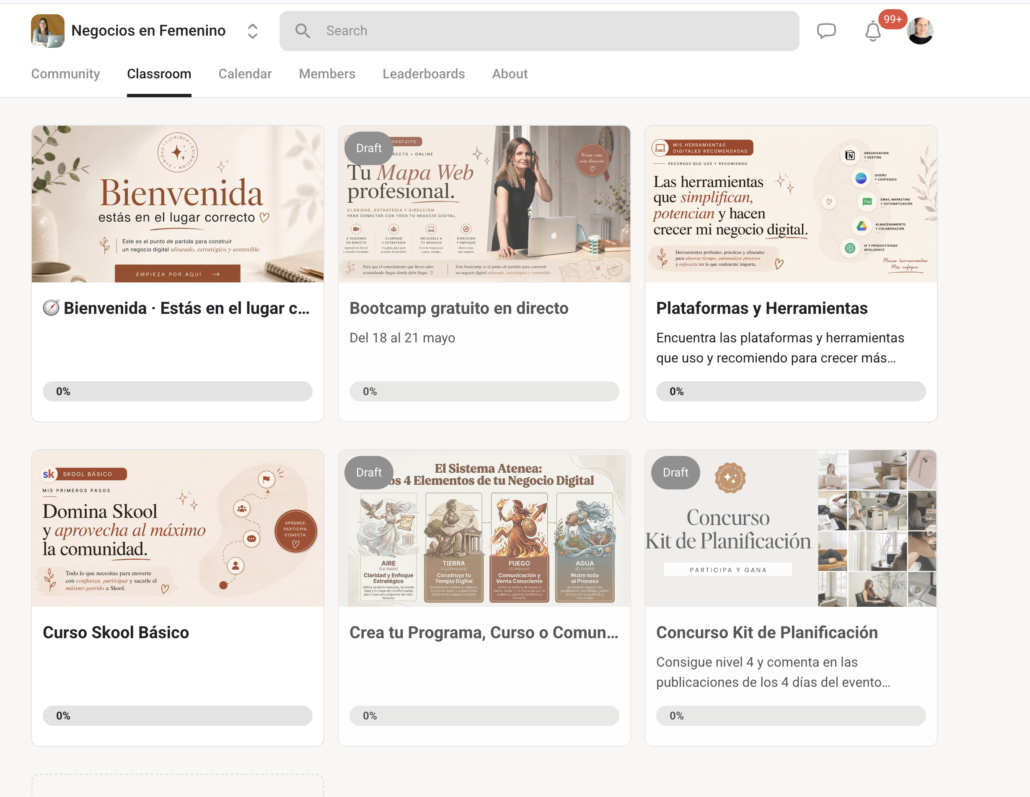This screenshot has height=797, width=1030.
Task: Open the Leaderboards tab
Action: [424, 74]
